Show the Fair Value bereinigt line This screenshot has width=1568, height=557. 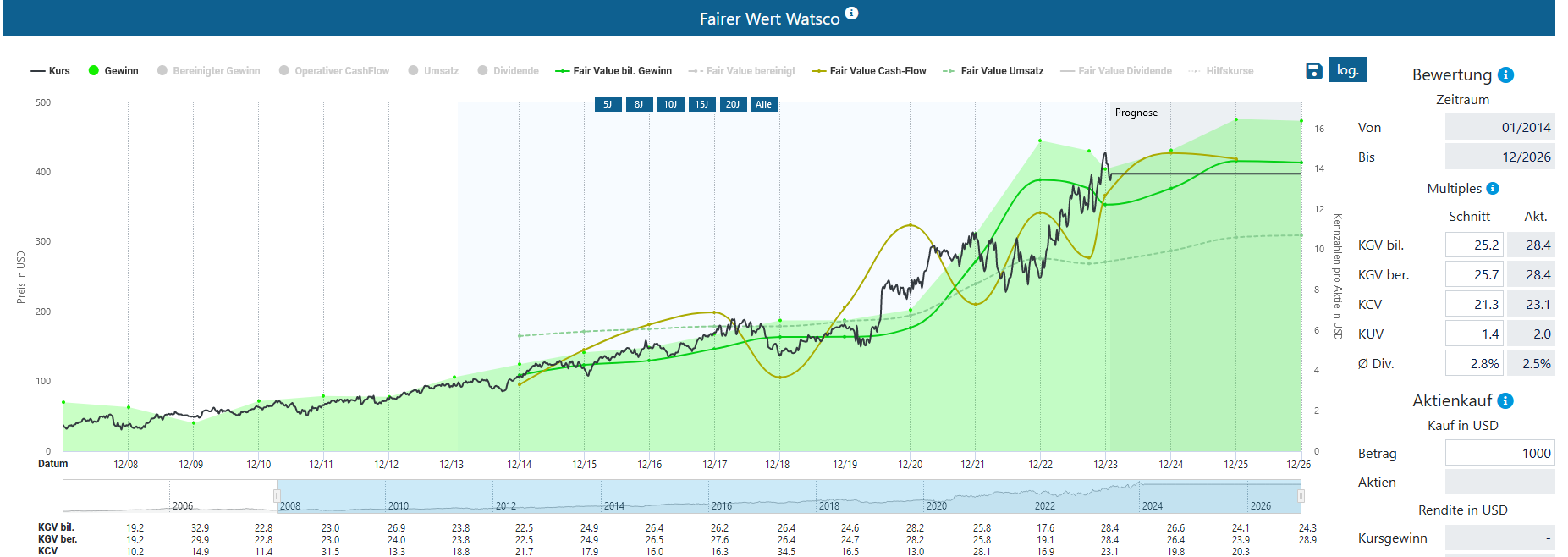(x=742, y=71)
